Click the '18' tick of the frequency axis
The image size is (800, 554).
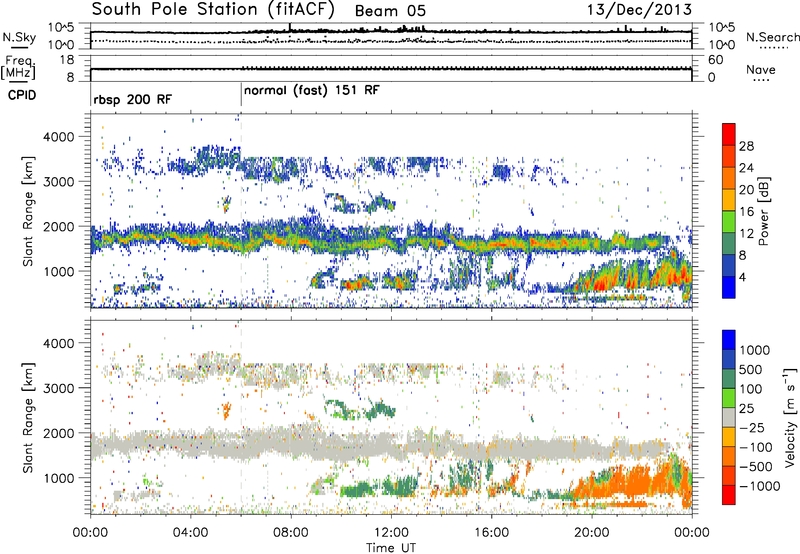pyautogui.click(x=66, y=60)
